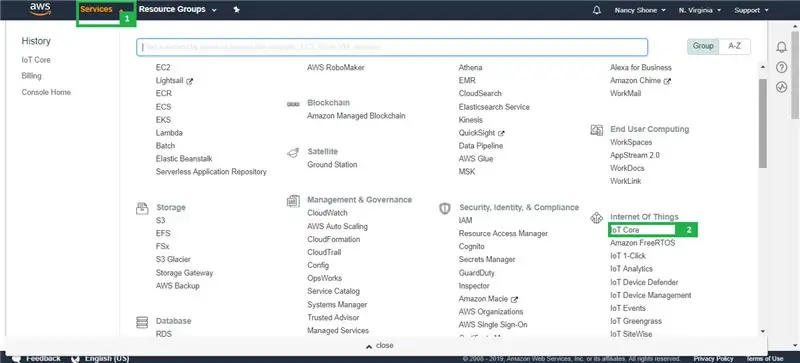
Task: Click the Storage category icon
Action: (142, 208)
